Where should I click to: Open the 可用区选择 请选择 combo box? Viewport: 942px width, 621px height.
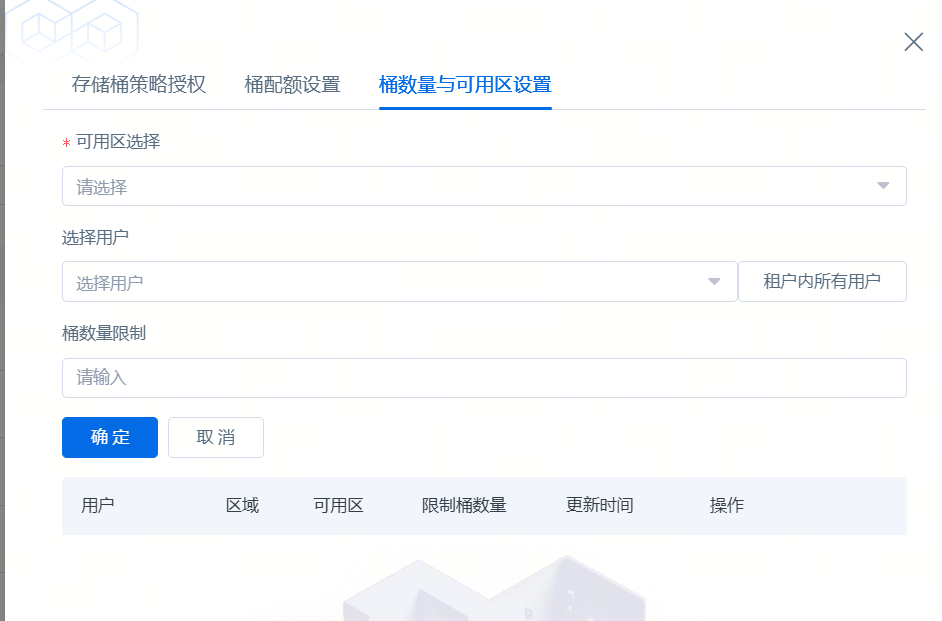[x=470, y=187]
